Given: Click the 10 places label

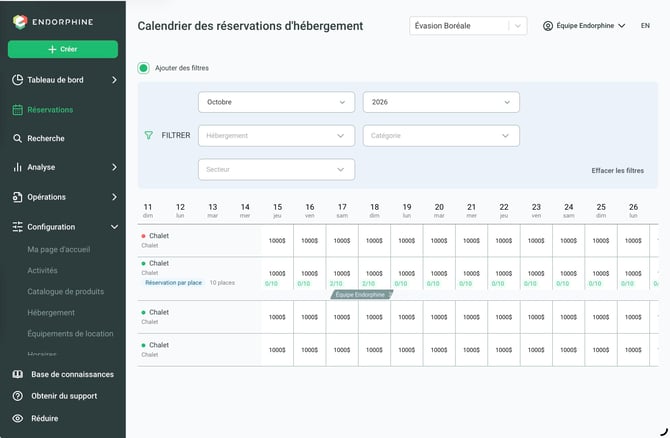Looking at the screenshot, I should point(222,283).
